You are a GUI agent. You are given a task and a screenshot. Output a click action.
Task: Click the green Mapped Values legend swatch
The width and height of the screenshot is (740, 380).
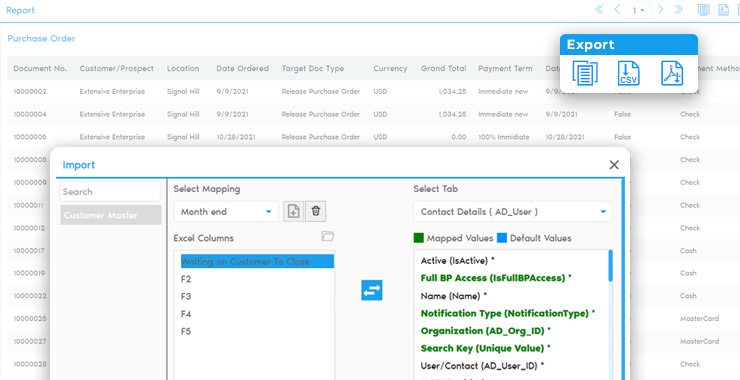tap(419, 238)
